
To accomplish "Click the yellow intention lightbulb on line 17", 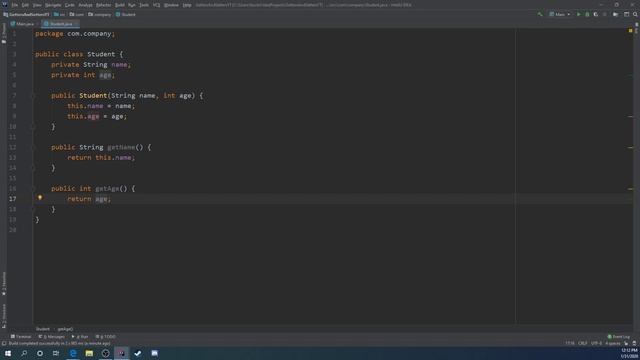I will click(40, 198).
